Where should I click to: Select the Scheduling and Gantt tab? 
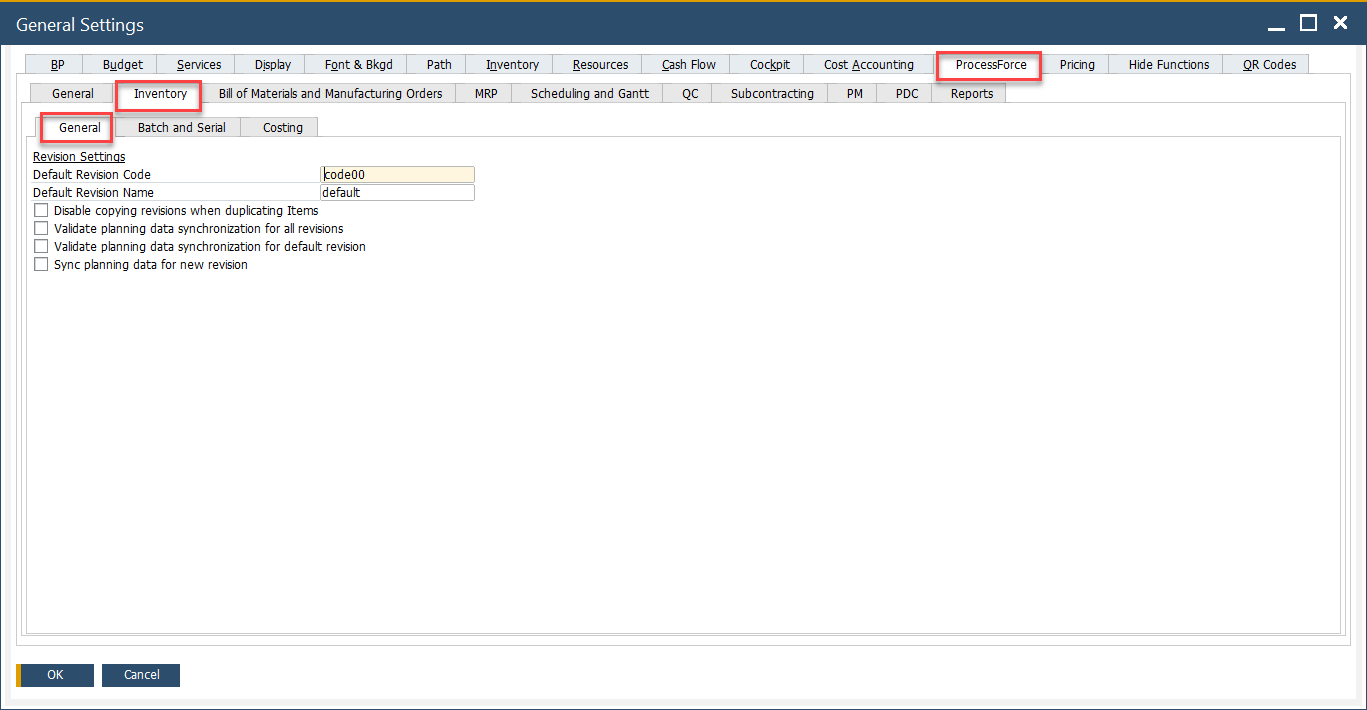(589, 93)
